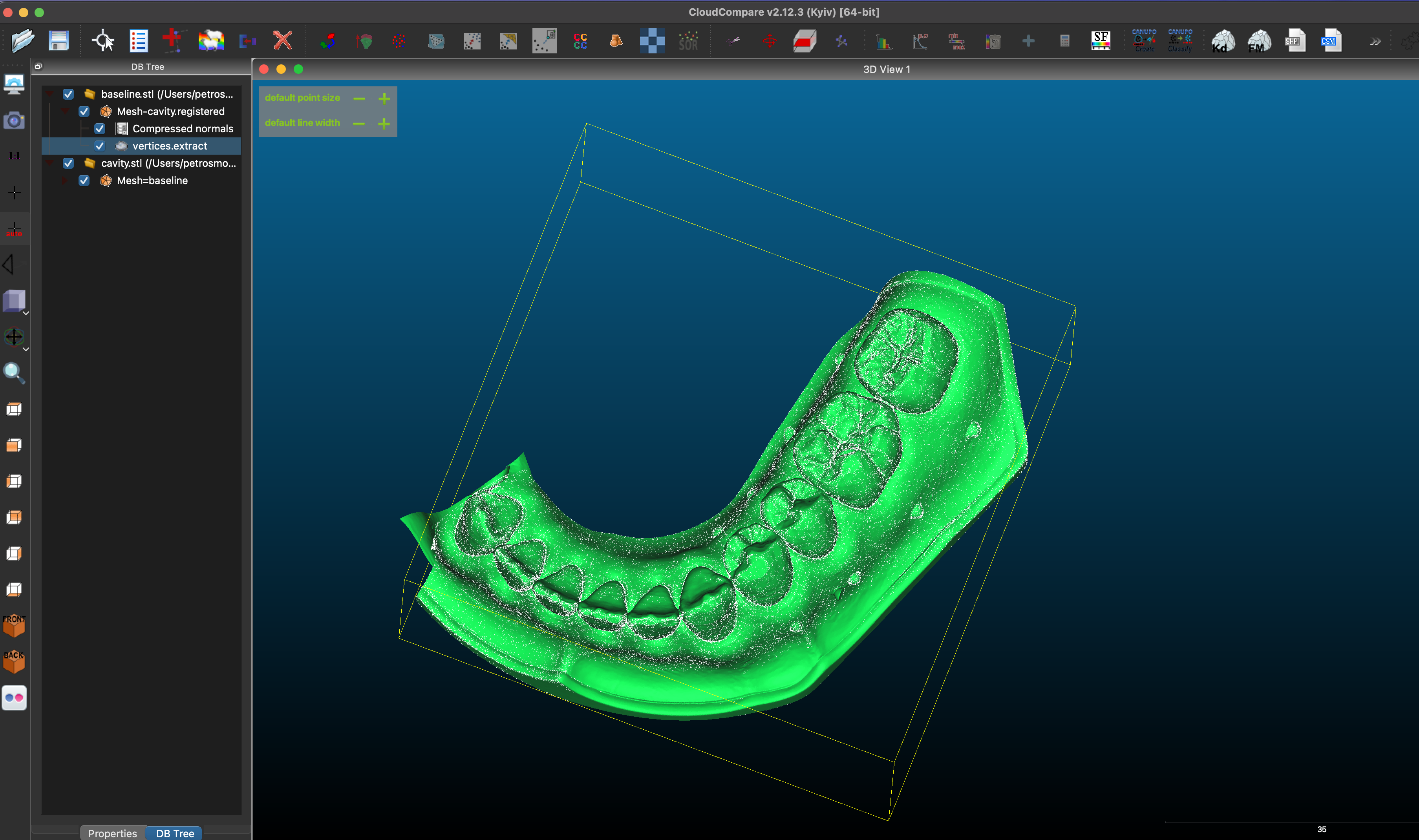Image resolution: width=1419 pixels, height=840 pixels.
Task: Click the Save floppy disk icon
Action: [x=58, y=41]
